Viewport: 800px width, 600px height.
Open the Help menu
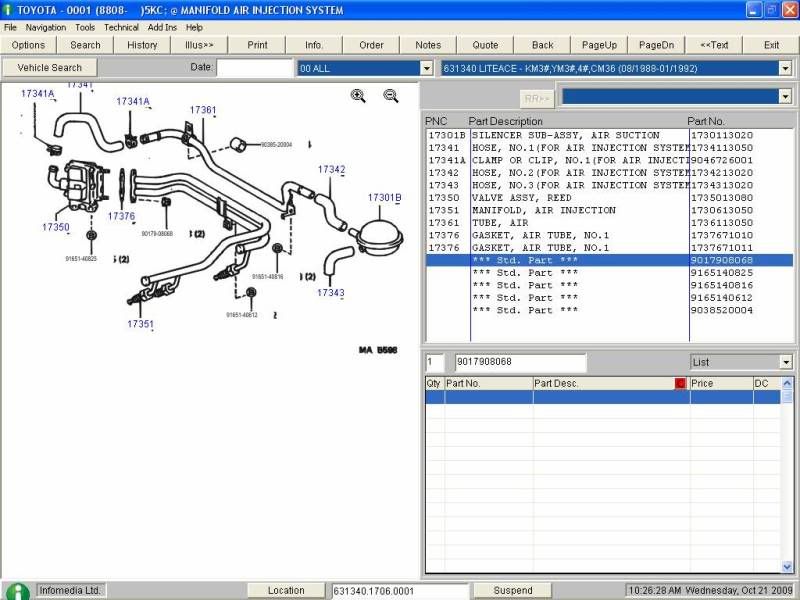coord(194,28)
